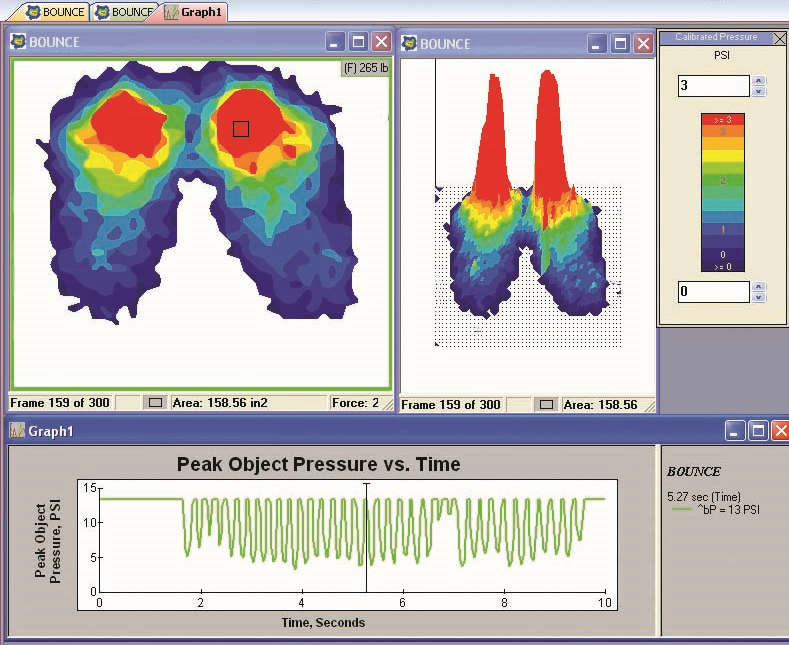Decrease the lower pressure limit with down arrow
This screenshot has height=645, width=789.
tap(759, 297)
